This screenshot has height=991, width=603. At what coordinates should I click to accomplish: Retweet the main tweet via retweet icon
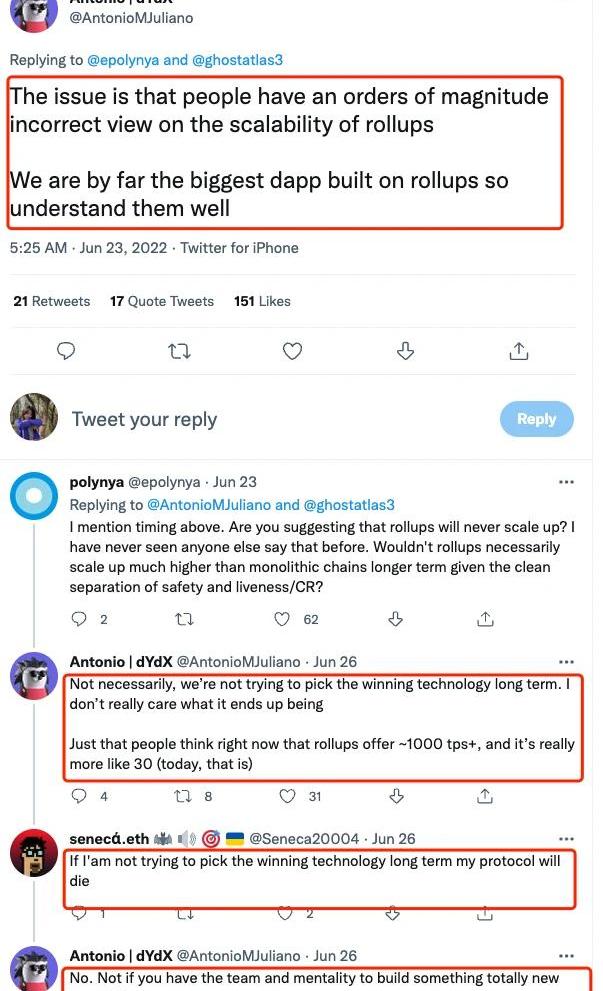coord(179,351)
